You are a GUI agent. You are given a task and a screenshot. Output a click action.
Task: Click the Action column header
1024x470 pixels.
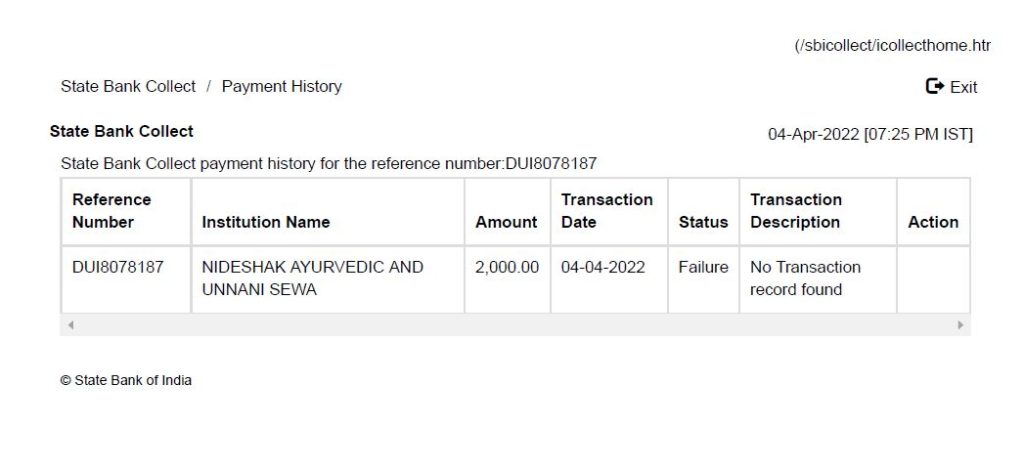click(x=933, y=222)
